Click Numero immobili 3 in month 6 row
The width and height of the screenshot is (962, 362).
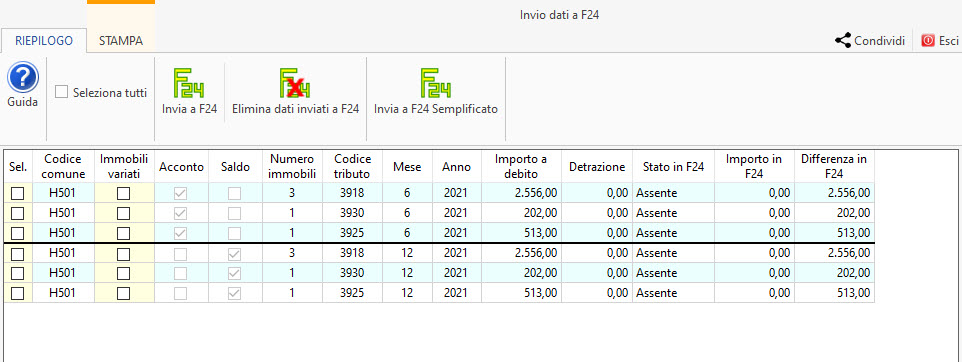293,193
